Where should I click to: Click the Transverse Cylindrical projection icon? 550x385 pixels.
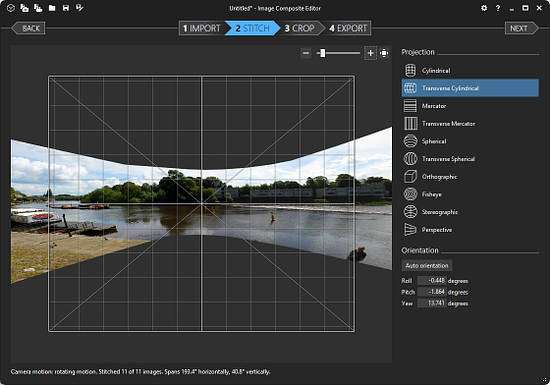(410, 88)
